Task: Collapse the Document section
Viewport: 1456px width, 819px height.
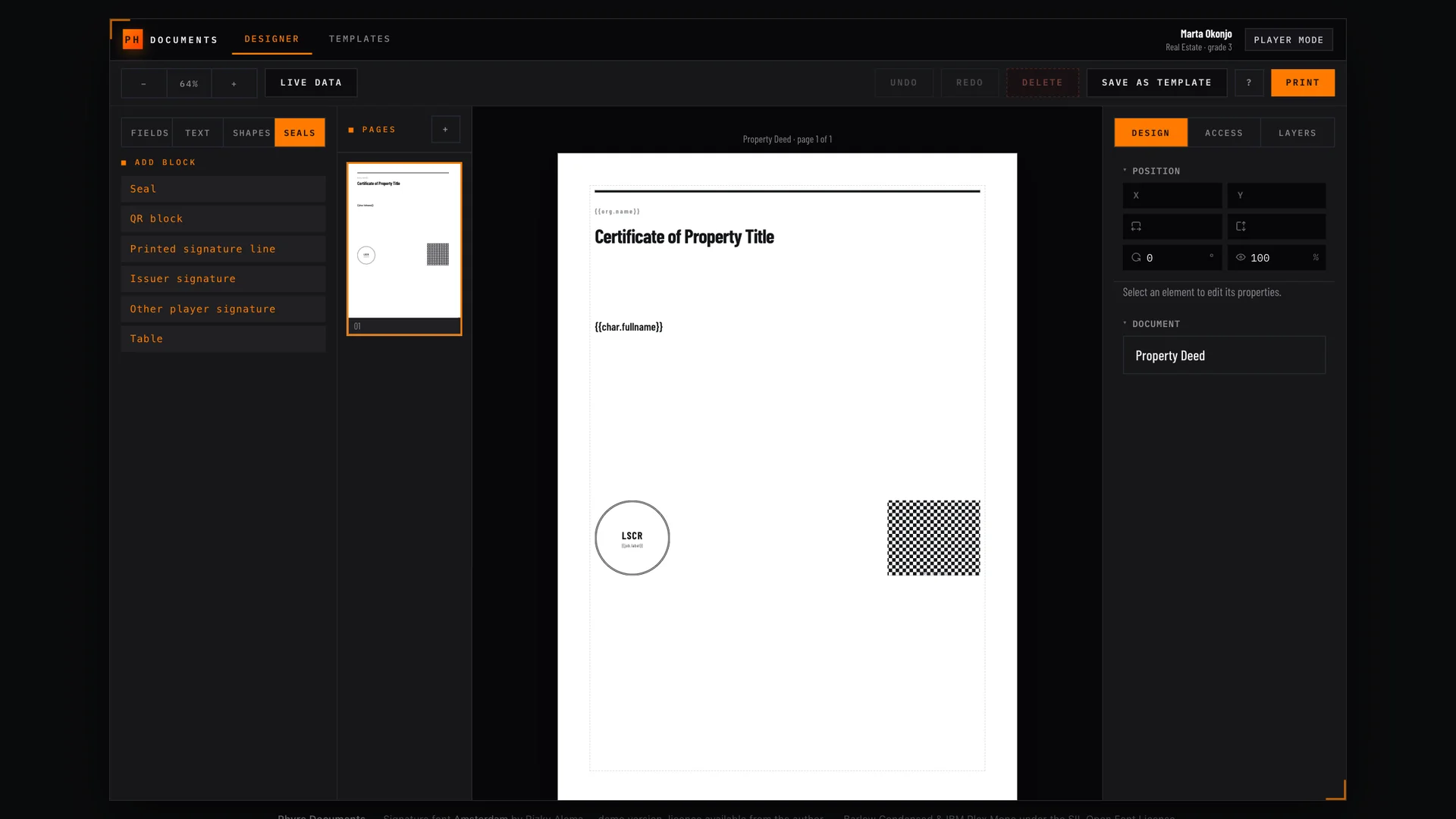Action: coord(1152,324)
